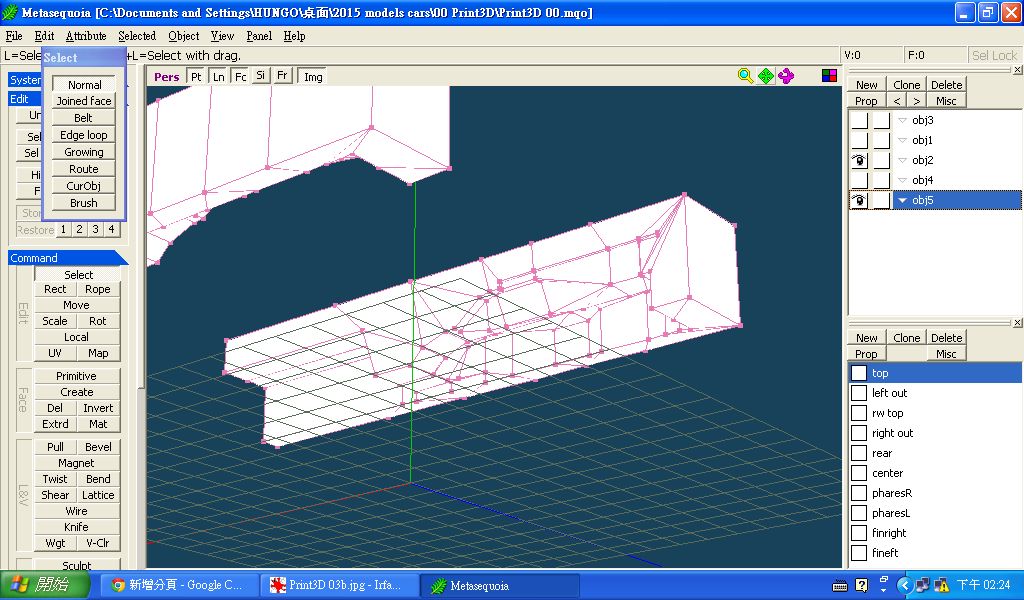Open the Attribute menu
This screenshot has height=600, width=1024.
coord(86,36)
